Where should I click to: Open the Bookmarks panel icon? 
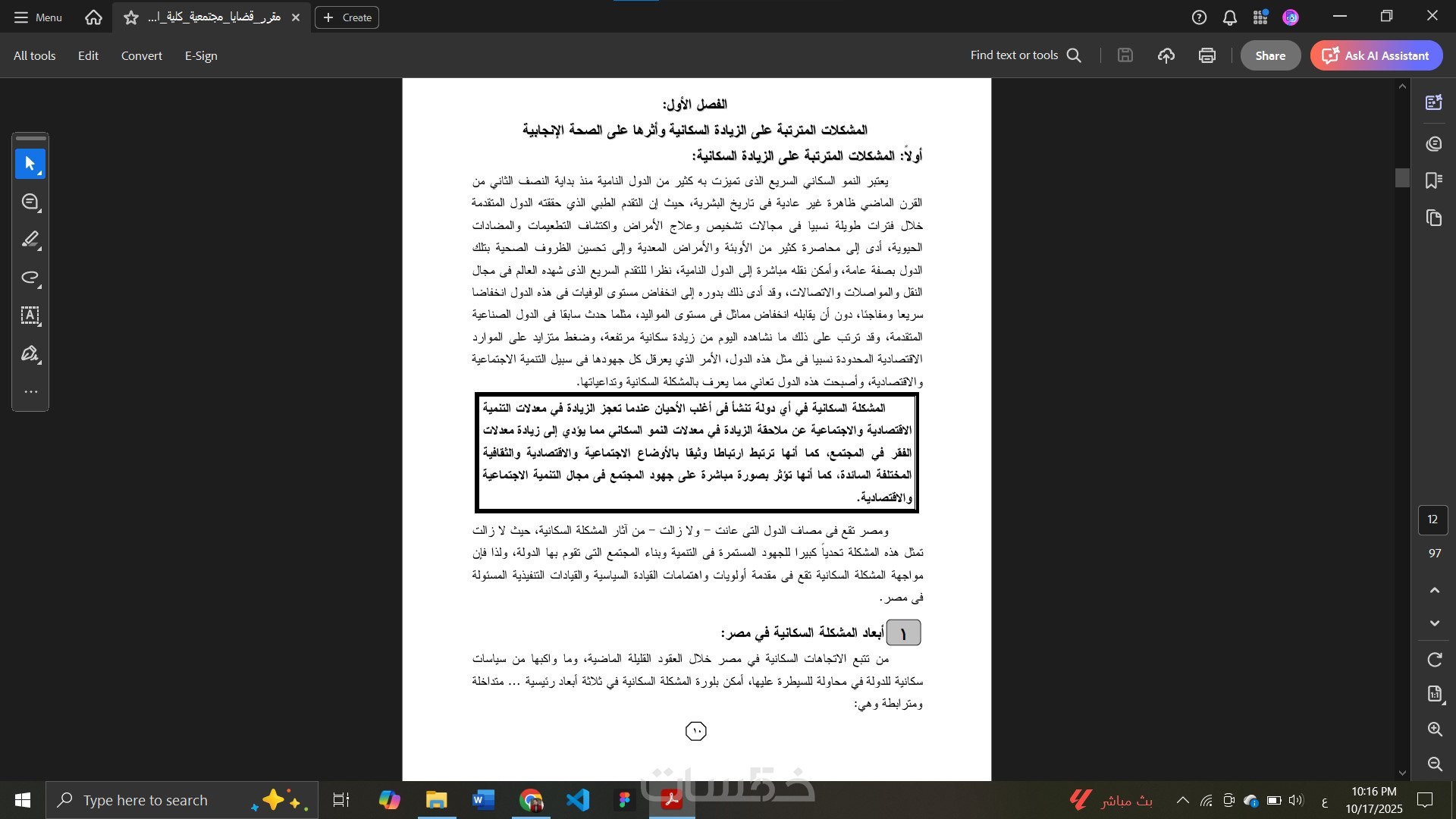1433,180
